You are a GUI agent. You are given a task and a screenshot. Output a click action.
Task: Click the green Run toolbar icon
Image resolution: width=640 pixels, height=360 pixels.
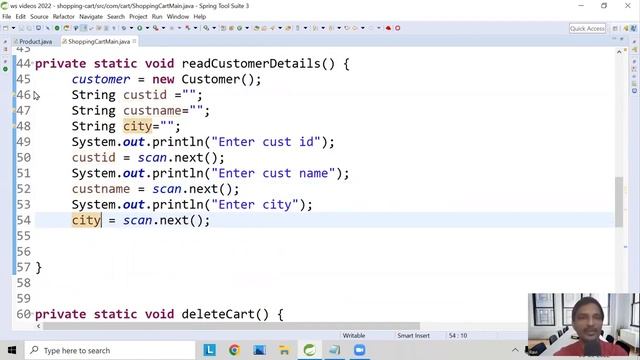pos(140,28)
